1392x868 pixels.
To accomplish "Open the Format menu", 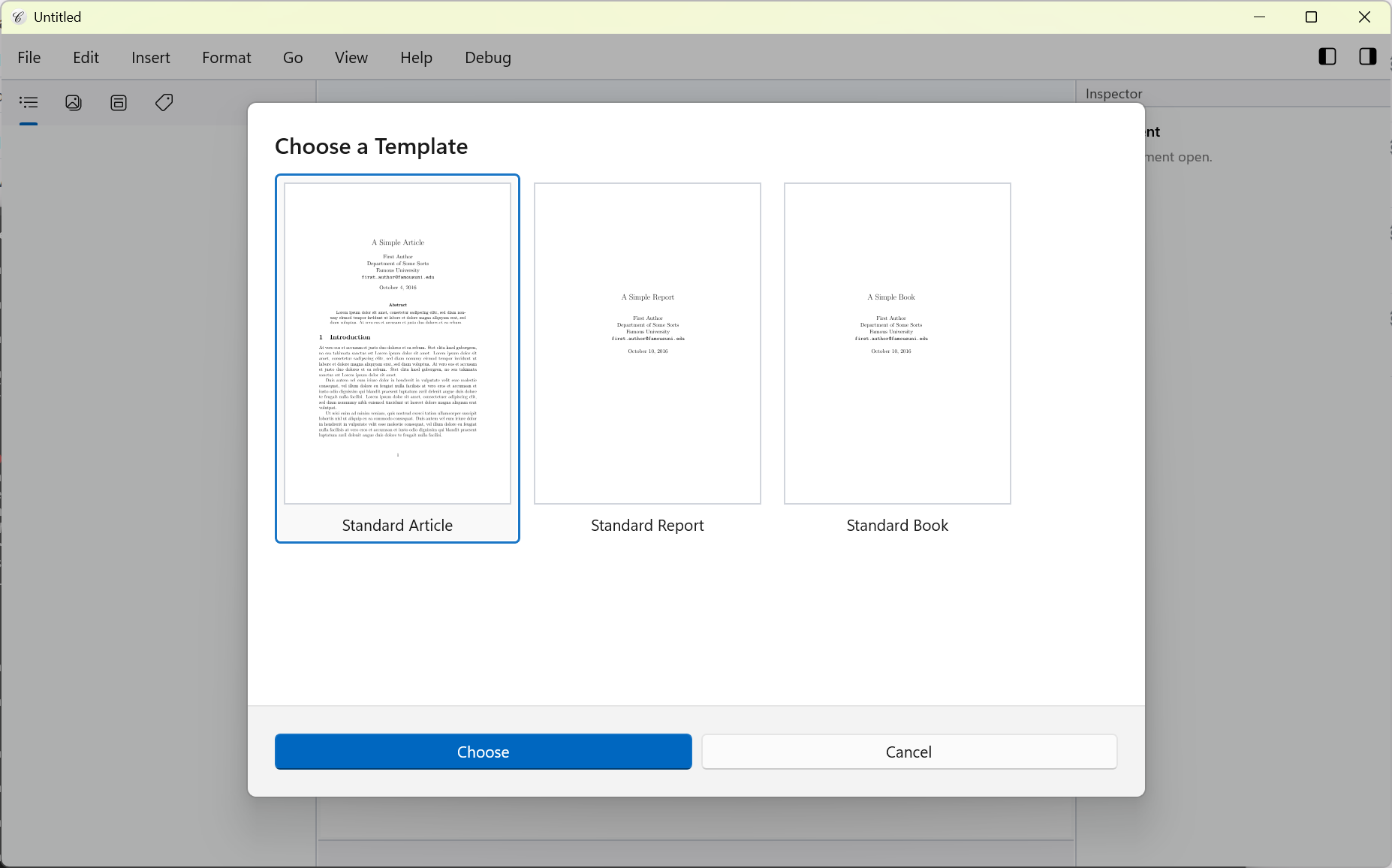I will [x=227, y=58].
